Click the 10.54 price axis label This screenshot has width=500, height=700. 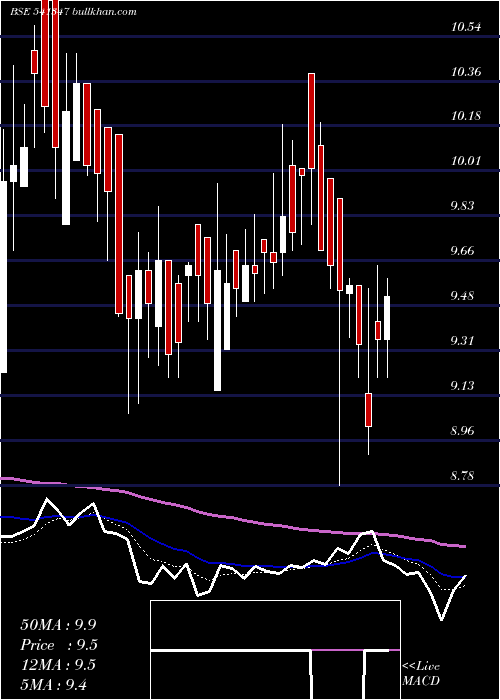[x=466, y=27]
